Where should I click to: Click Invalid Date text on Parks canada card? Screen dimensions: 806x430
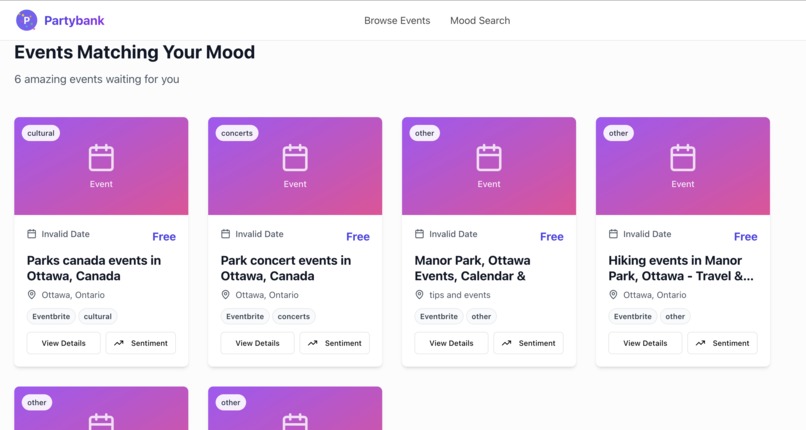tap(65, 234)
